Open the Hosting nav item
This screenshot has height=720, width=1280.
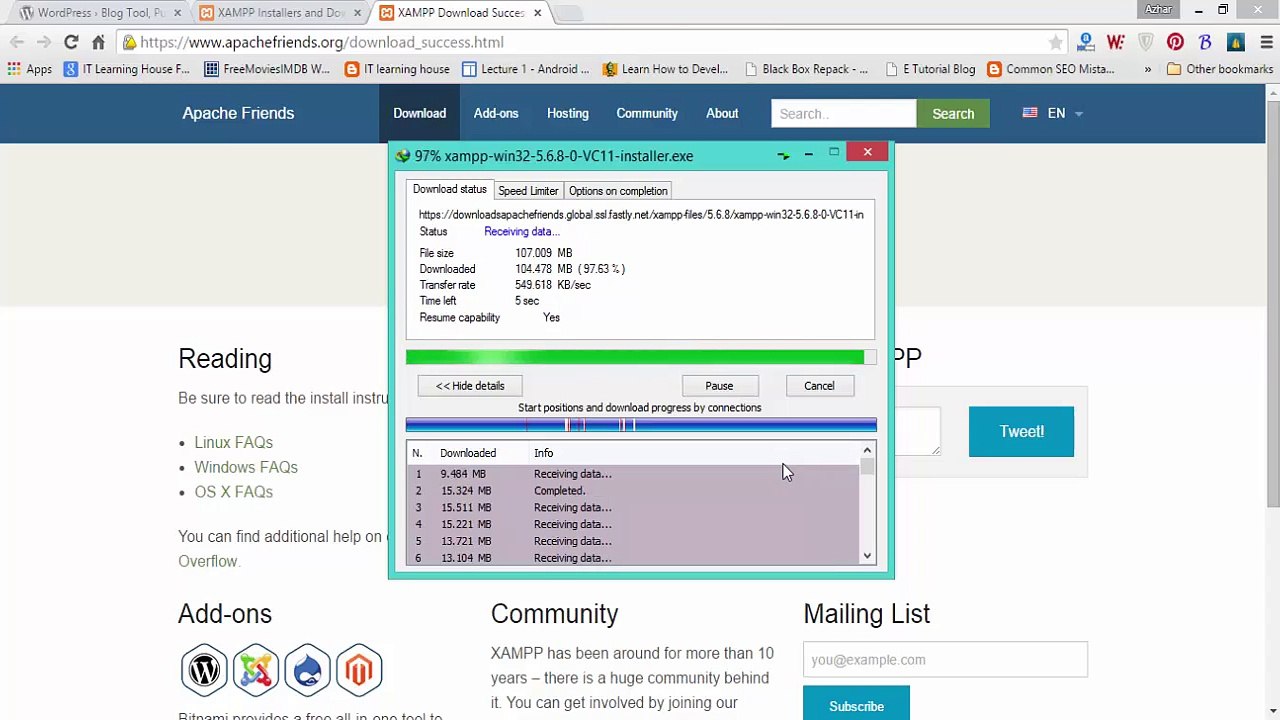[568, 113]
